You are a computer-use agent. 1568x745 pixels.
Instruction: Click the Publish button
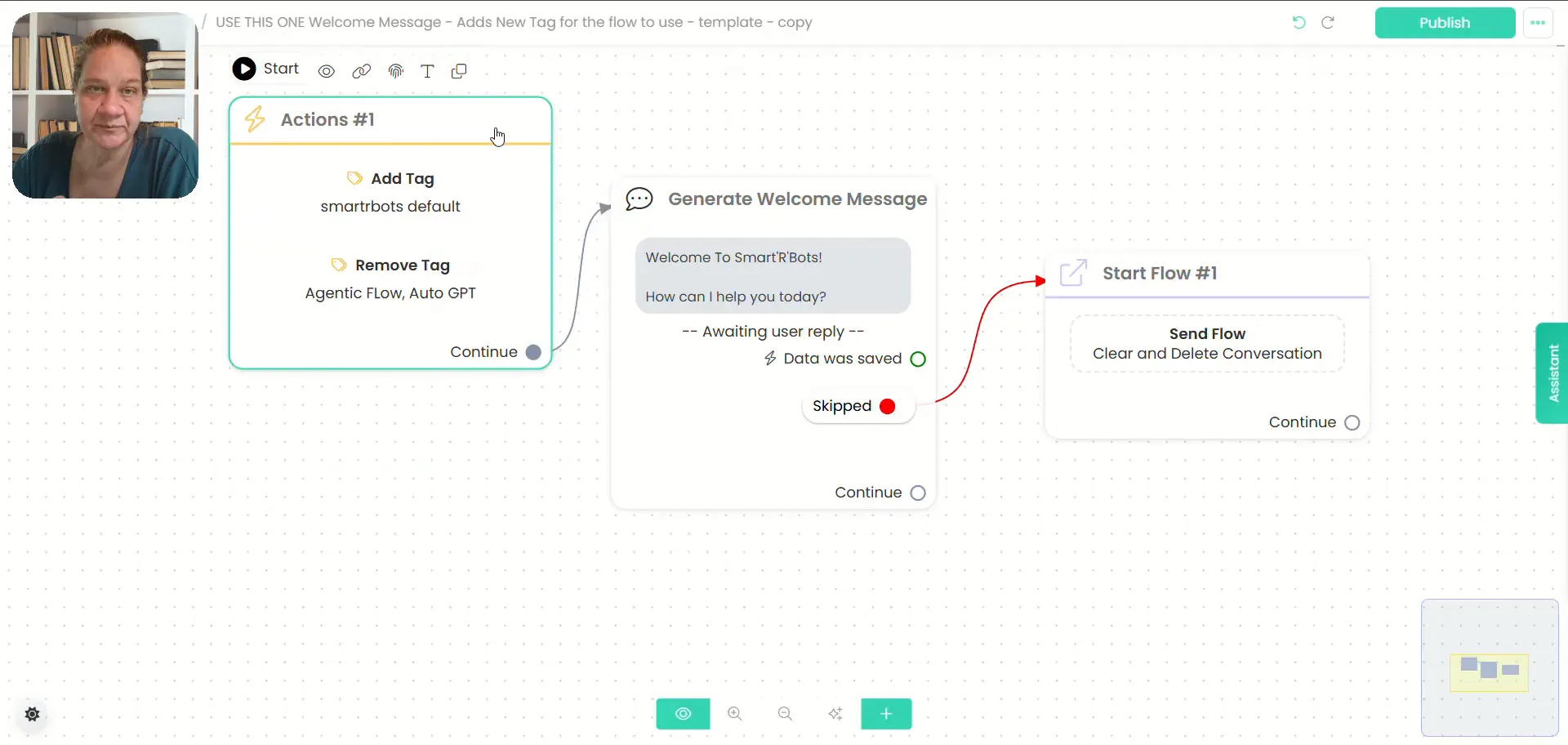[x=1445, y=23]
